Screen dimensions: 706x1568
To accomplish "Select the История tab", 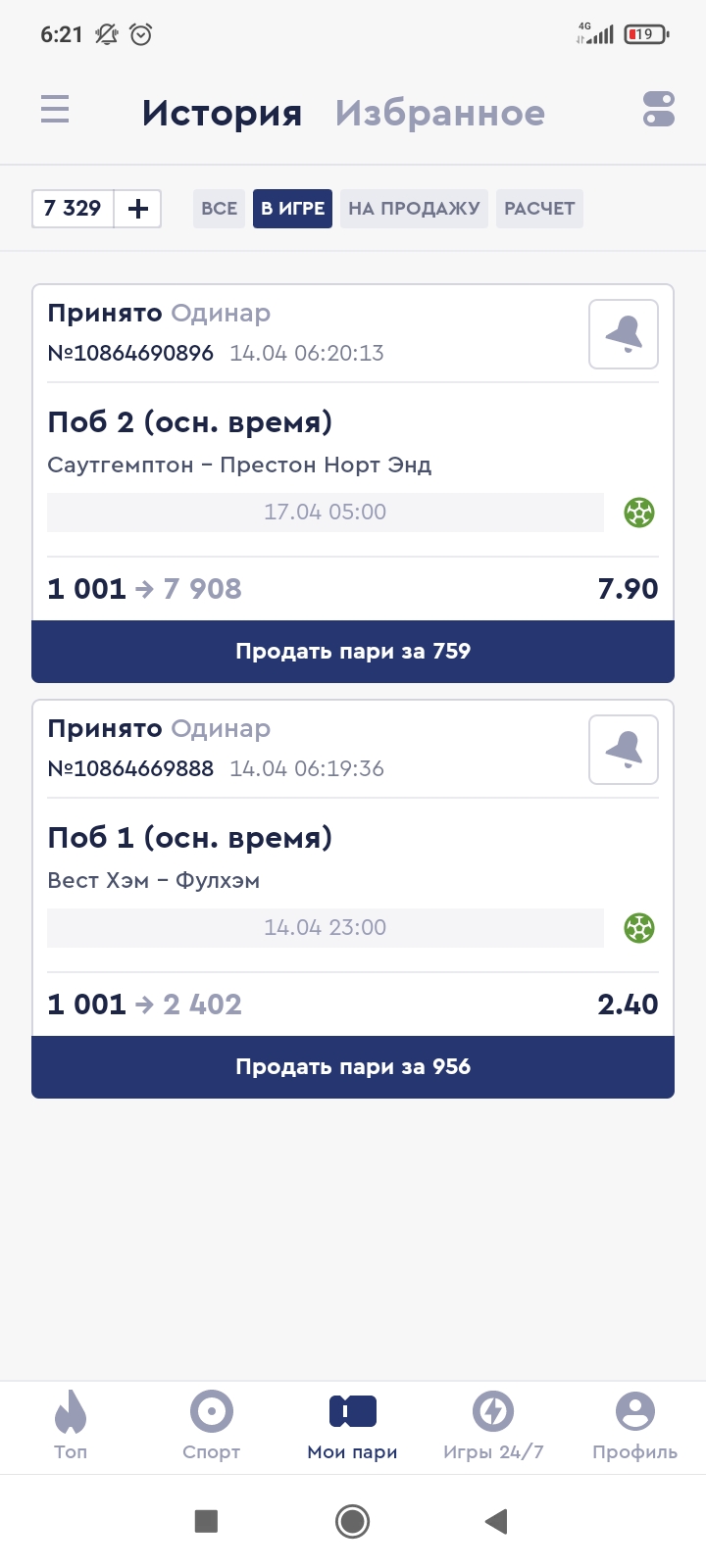I will (222, 114).
